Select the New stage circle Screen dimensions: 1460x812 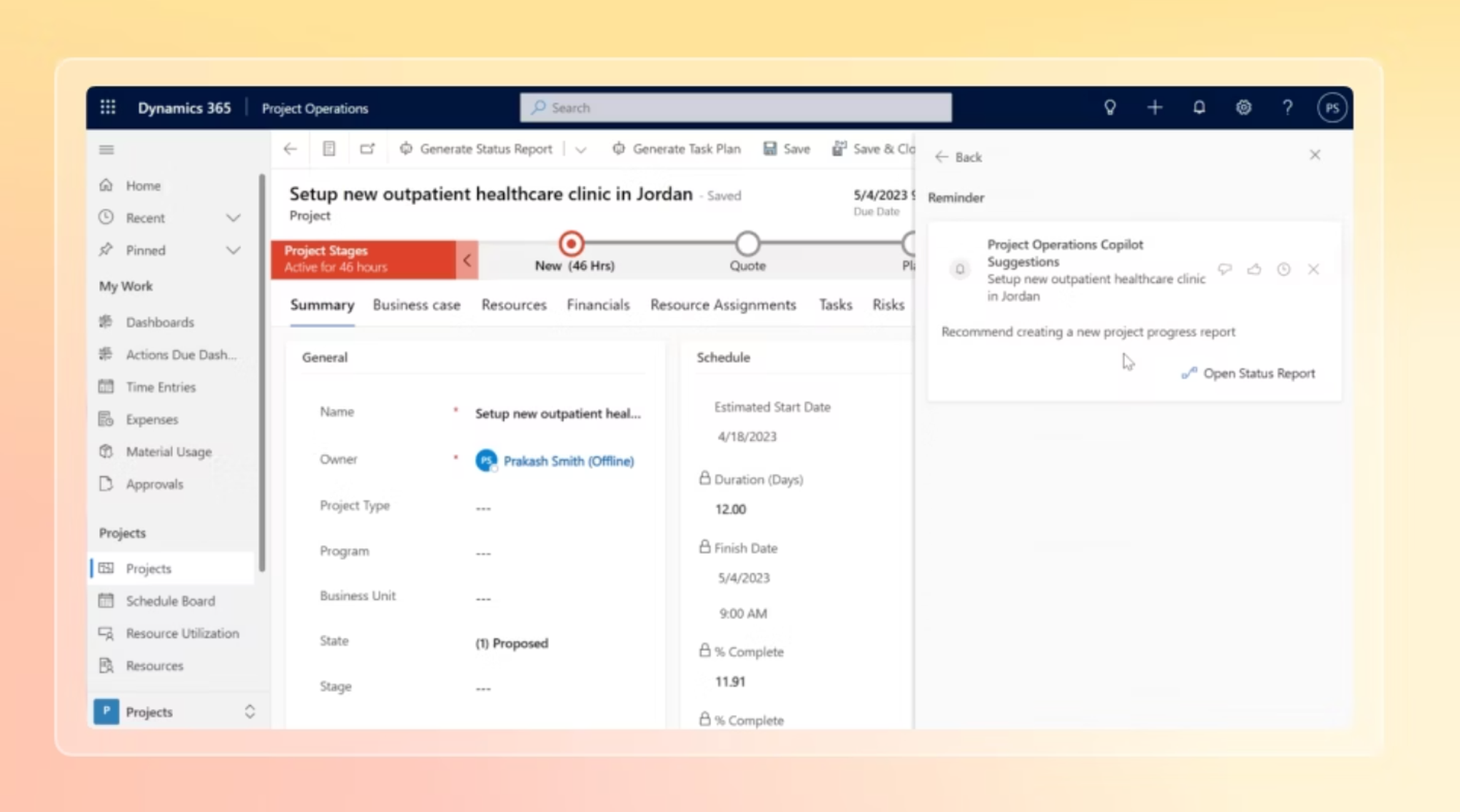[x=572, y=244]
